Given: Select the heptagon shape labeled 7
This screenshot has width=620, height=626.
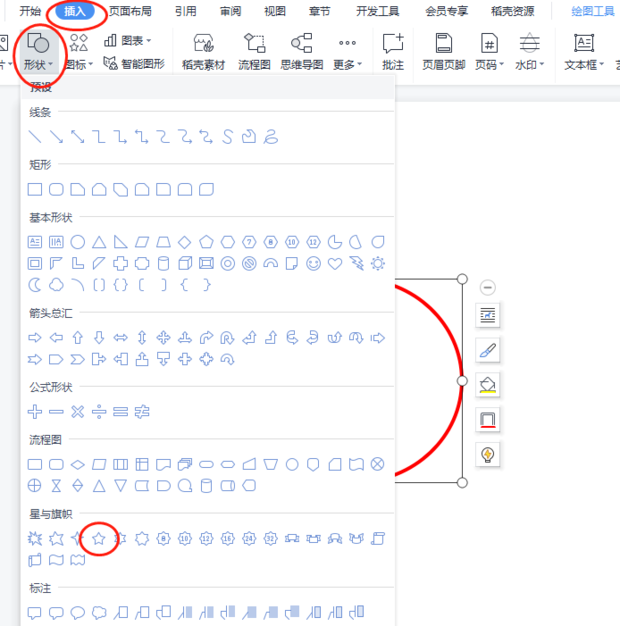Looking at the screenshot, I should [x=249, y=242].
